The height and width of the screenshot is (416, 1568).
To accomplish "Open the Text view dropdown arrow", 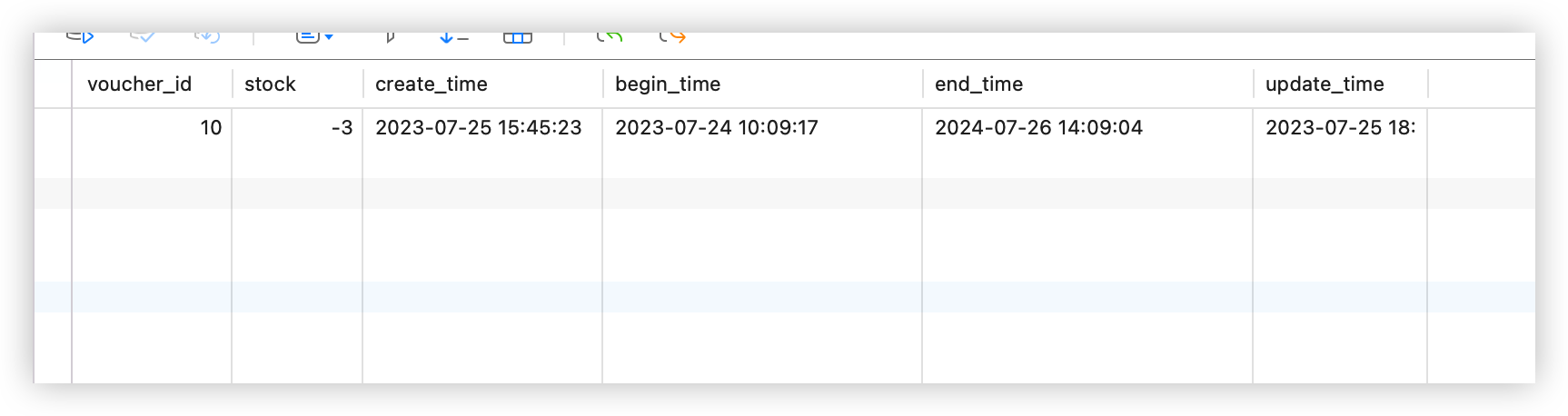I will coord(329,37).
